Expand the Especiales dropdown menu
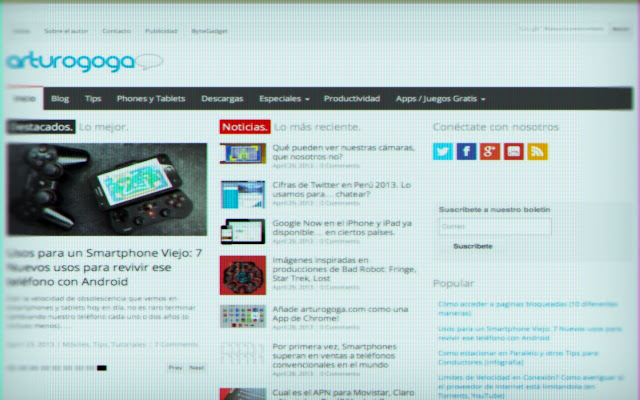The image size is (640, 400). [284, 99]
